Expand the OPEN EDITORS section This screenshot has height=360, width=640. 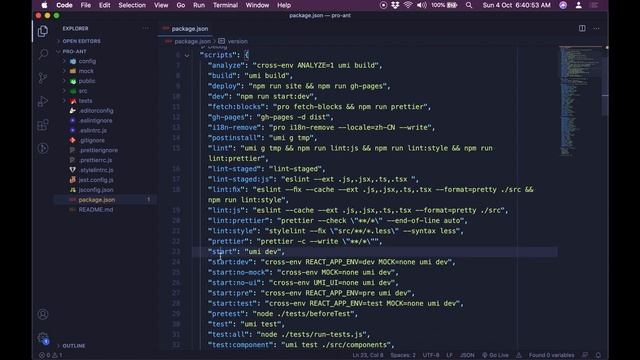pyautogui.click(x=81, y=41)
